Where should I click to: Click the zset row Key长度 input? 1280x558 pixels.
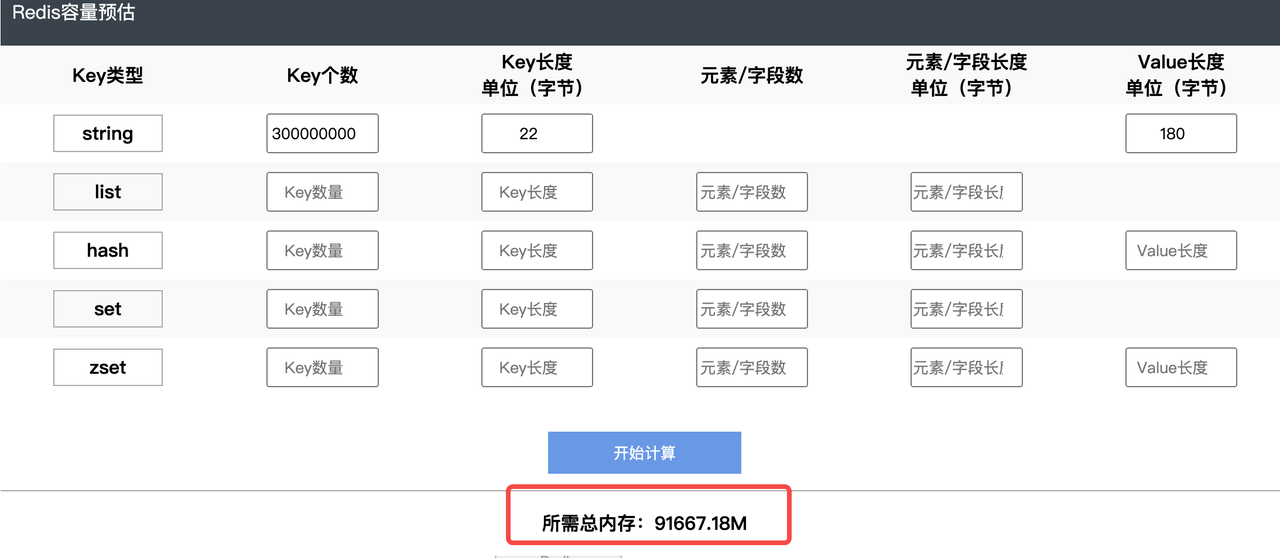click(x=537, y=367)
